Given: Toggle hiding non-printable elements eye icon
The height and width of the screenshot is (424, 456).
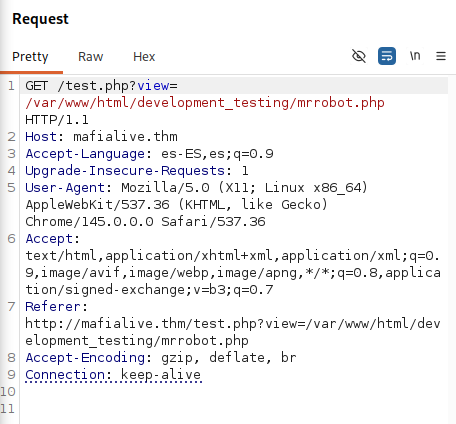Looking at the screenshot, I should (x=359, y=56).
